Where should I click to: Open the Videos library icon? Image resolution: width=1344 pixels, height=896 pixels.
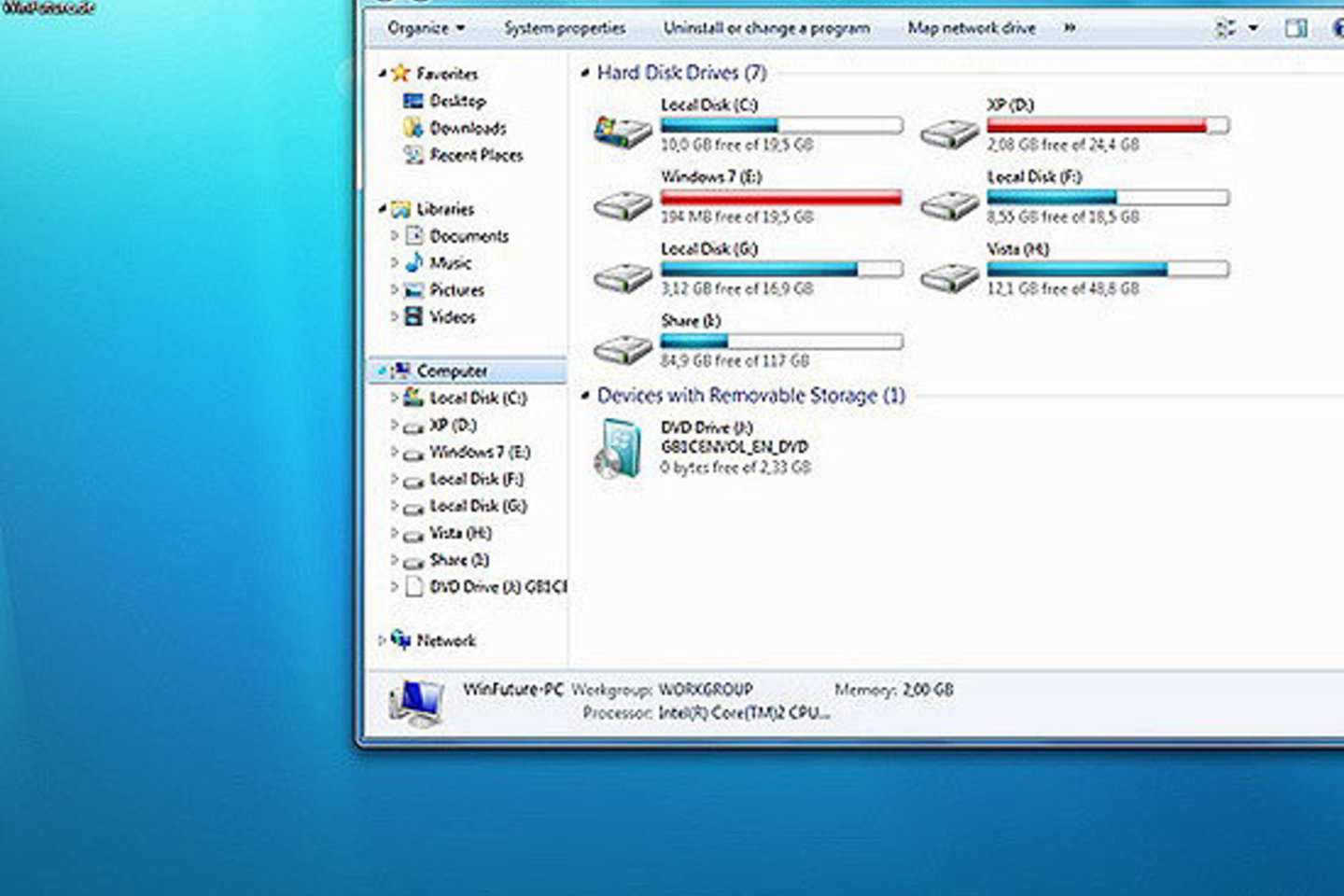coord(413,316)
